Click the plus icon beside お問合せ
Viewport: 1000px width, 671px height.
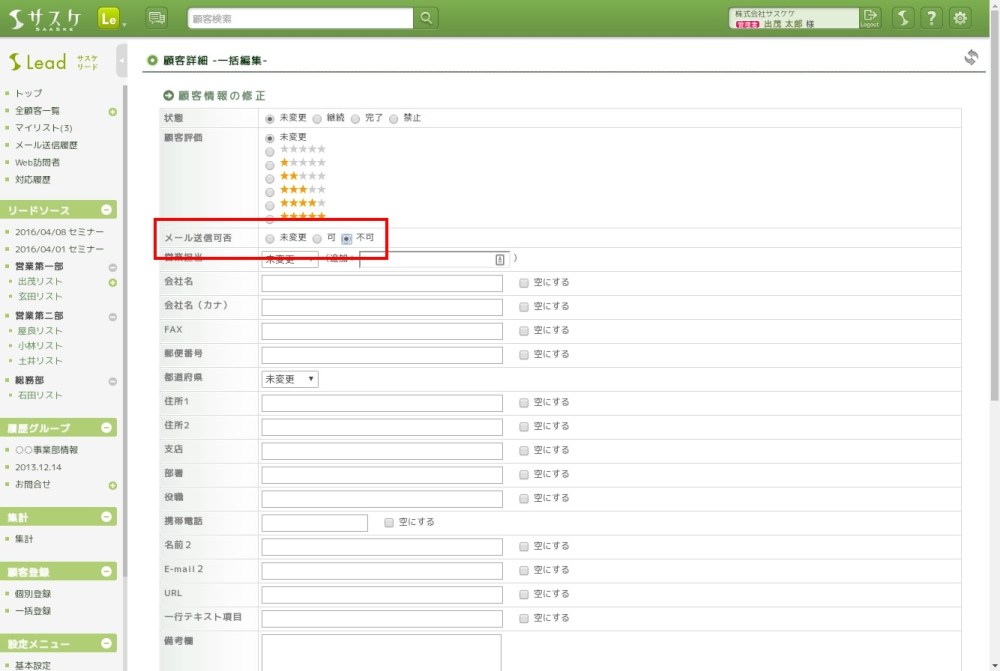[x=113, y=485]
